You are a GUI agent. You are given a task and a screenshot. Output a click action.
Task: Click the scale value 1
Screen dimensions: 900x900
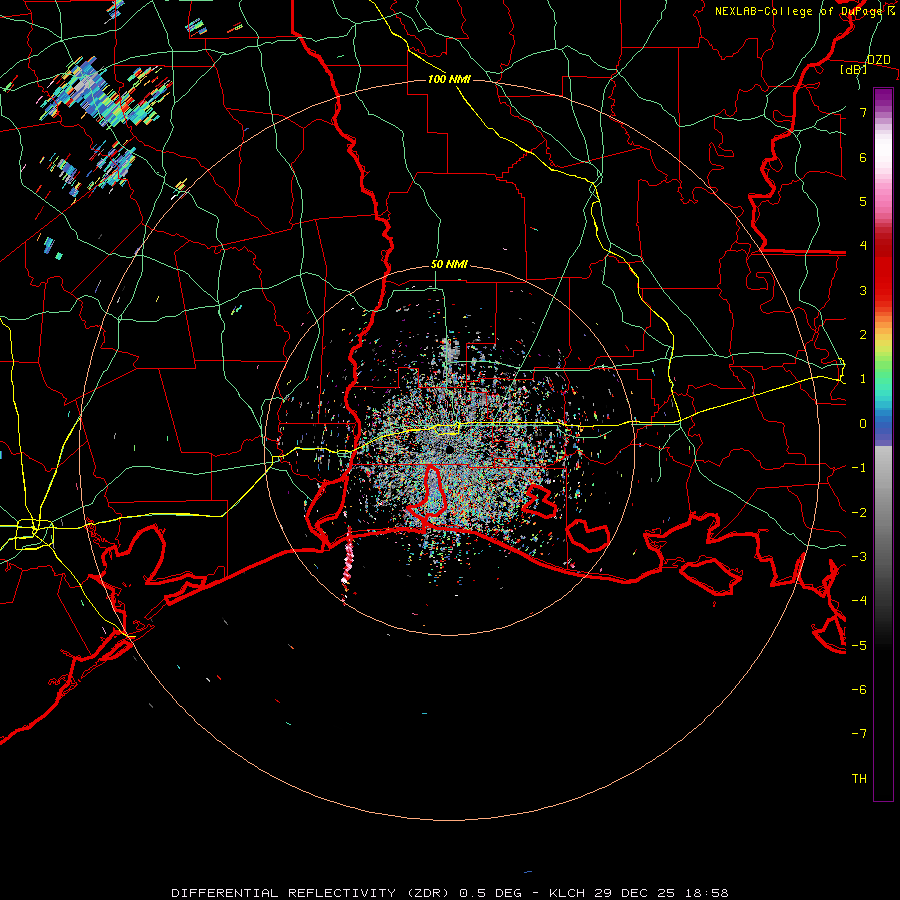click(863, 379)
